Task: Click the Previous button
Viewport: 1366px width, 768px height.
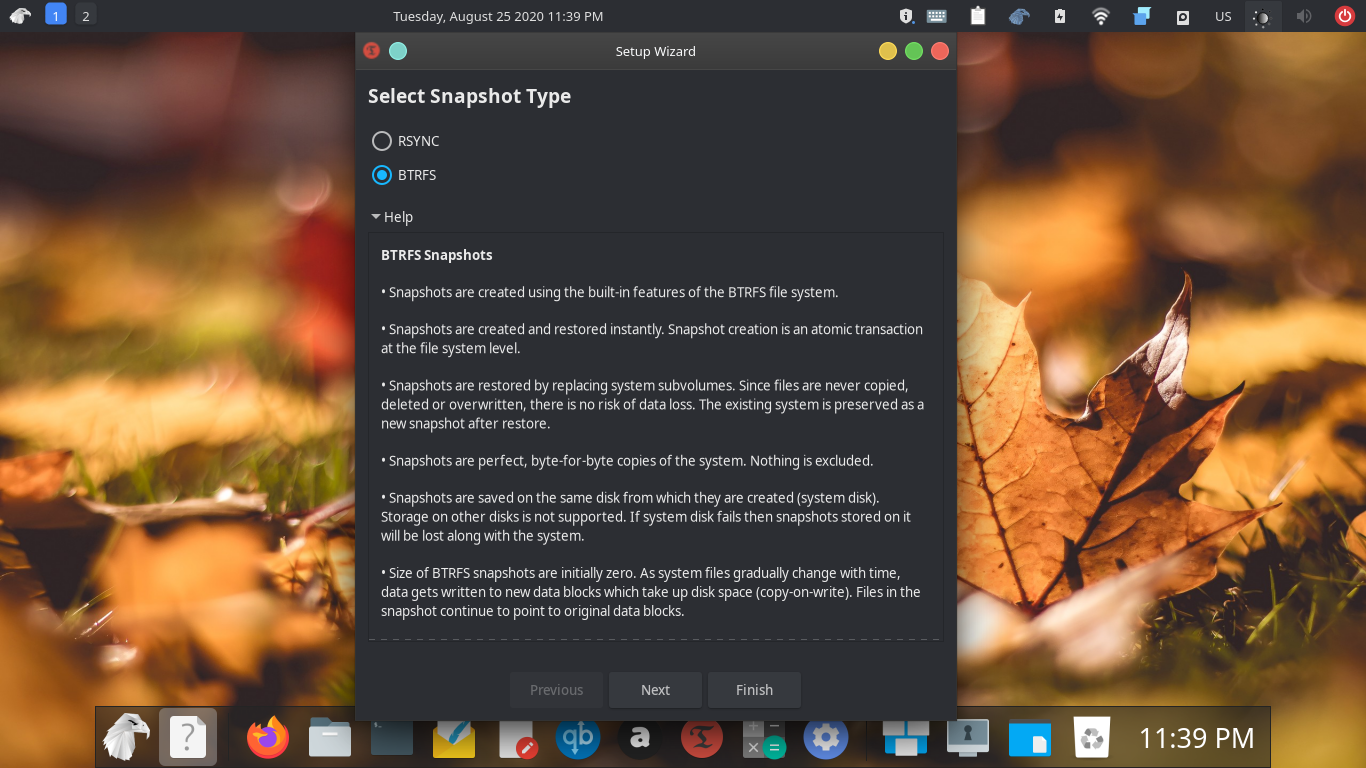Action: pos(556,690)
